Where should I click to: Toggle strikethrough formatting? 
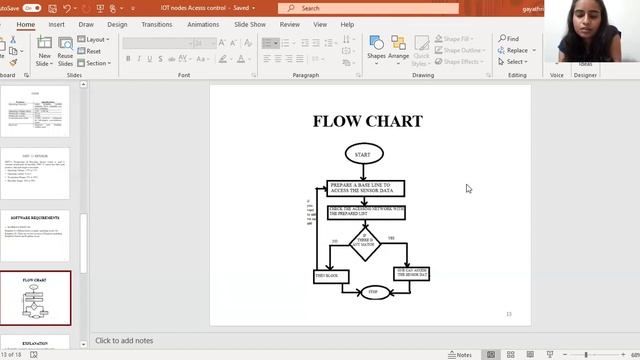(171, 59)
